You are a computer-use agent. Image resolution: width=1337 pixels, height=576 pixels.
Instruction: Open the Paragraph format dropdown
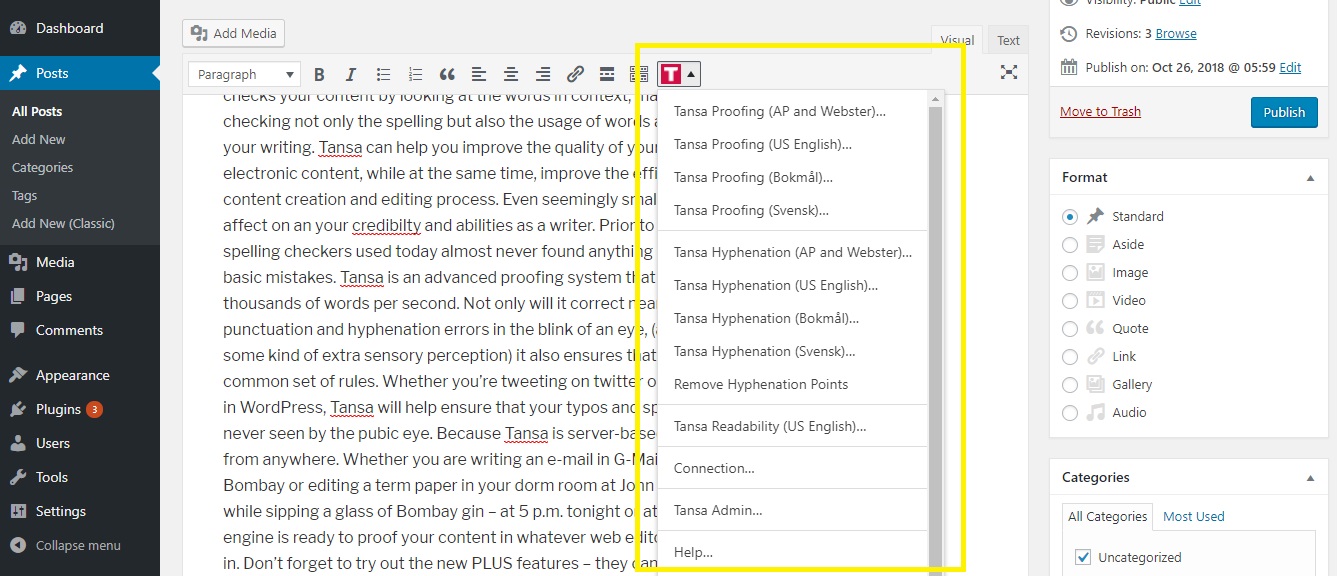pos(245,74)
